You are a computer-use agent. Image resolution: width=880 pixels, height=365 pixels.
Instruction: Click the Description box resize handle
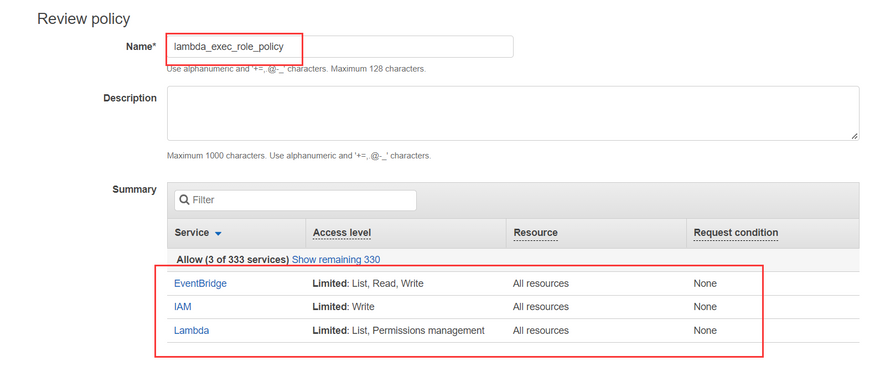point(854,135)
